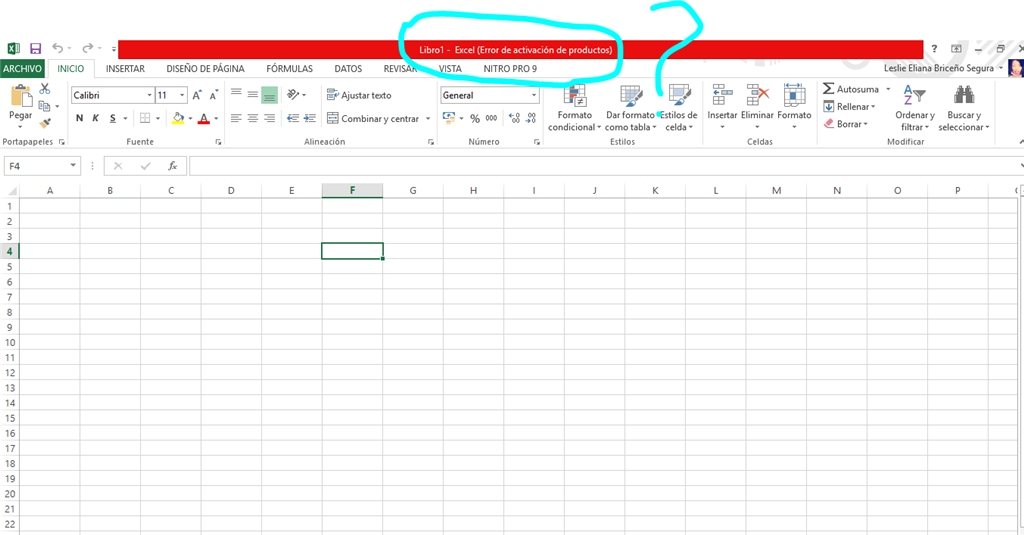Copy selection with the copy icon
The image size is (1024, 535).
pos(44,106)
